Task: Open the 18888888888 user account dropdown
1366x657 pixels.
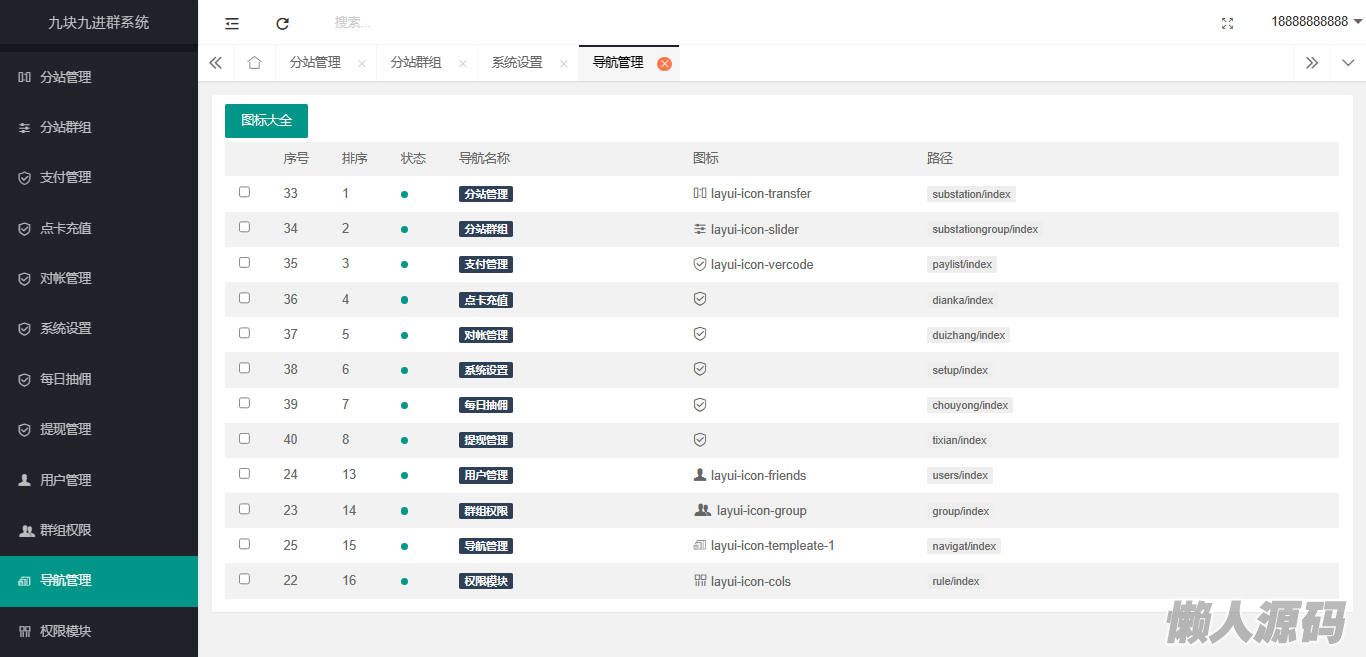Action: (1316, 22)
